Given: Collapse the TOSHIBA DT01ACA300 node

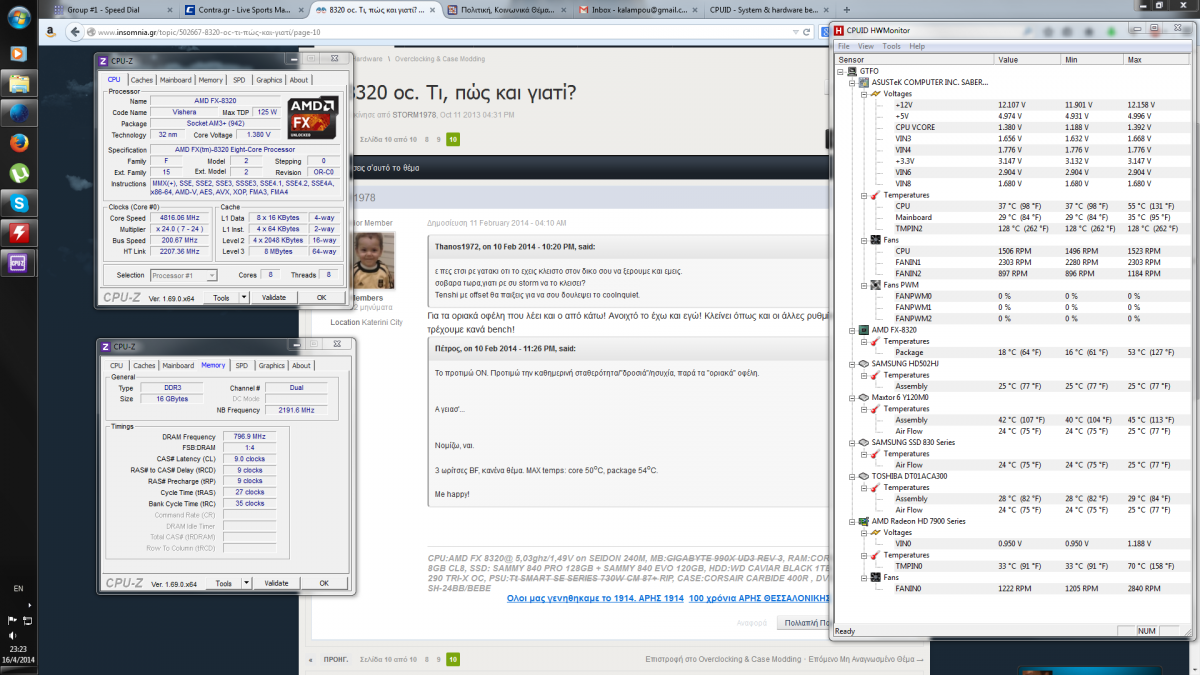Looking at the screenshot, I should pyautogui.click(x=852, y=476).
